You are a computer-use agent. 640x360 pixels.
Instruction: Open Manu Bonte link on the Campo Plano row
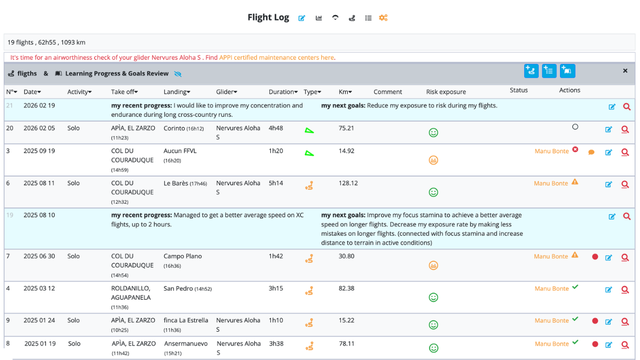pyautogui.click(x=551, y=256)
